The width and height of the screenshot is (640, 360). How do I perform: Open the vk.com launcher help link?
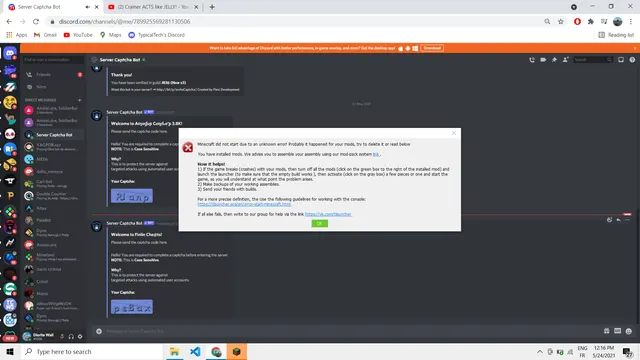(328, 214)
